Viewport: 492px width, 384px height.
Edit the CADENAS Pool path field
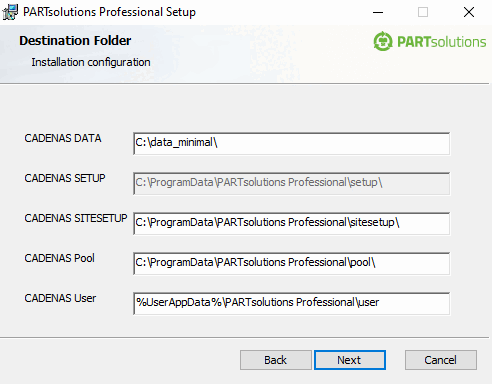pyautogui.click(x=292, y=264)
